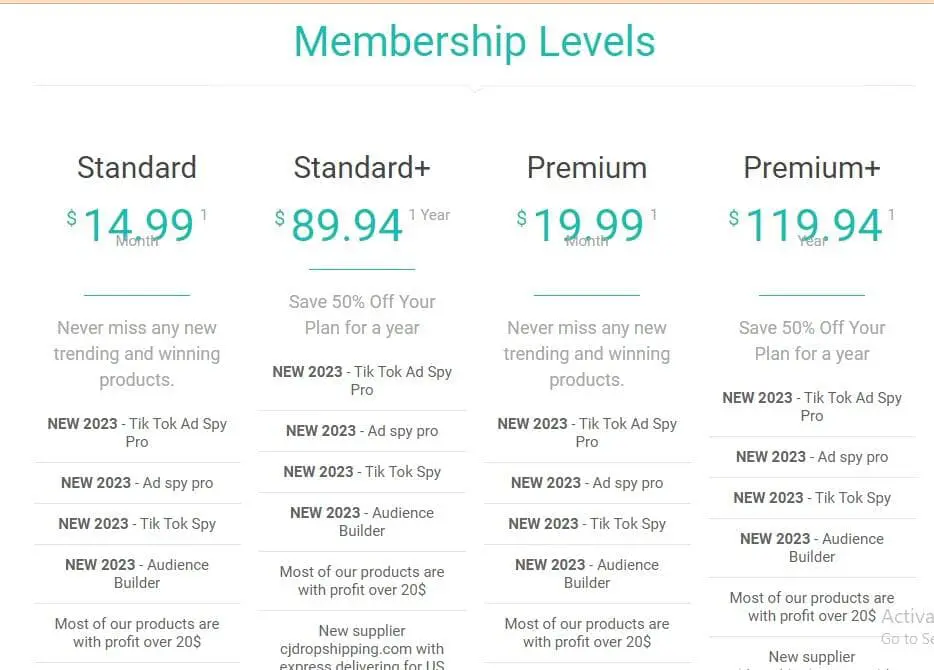This screenshot has height=670, width=934.
Task: Click Standard+ 'Save 50% Off' description
Action: 362,314
